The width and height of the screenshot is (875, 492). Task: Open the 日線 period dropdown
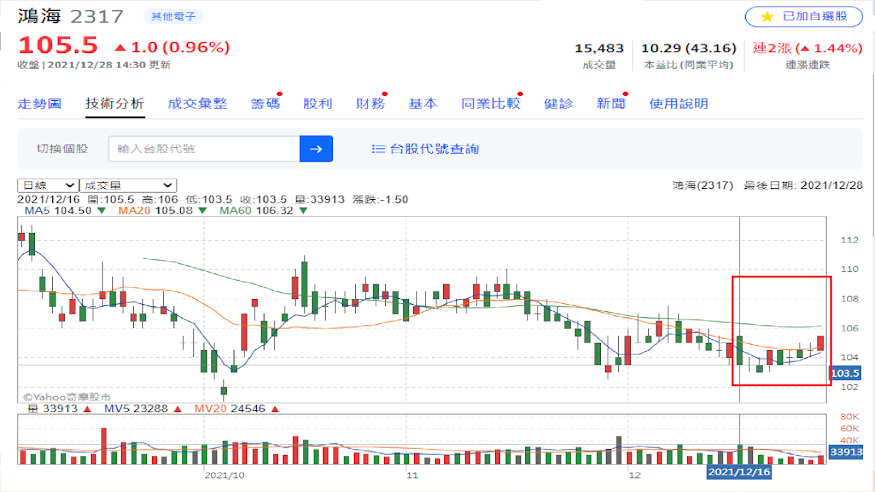coord(48,185)
